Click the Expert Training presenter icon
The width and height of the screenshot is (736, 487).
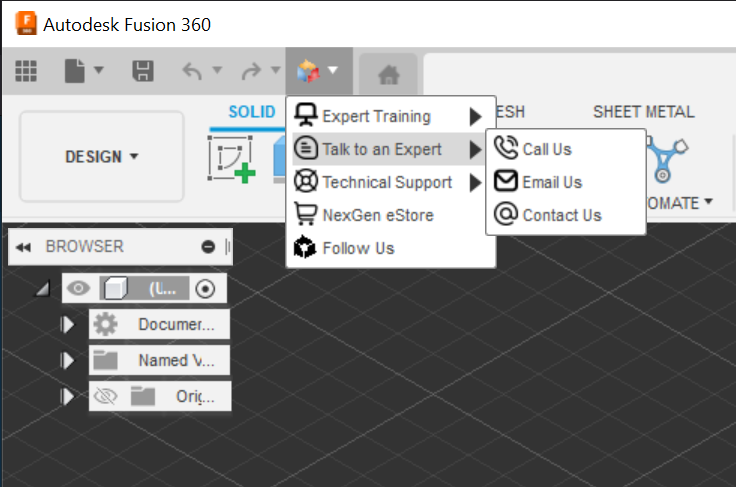click(306, 115)
